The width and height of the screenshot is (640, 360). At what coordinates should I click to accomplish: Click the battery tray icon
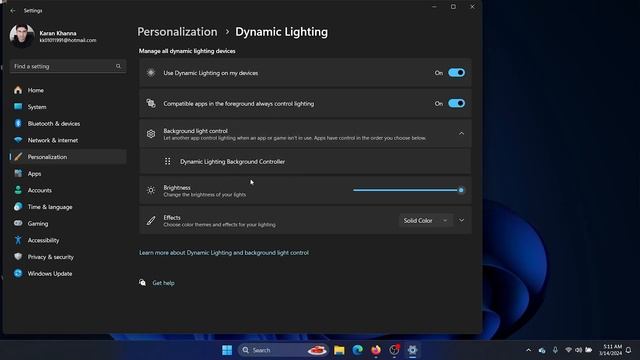coord(589,350)
